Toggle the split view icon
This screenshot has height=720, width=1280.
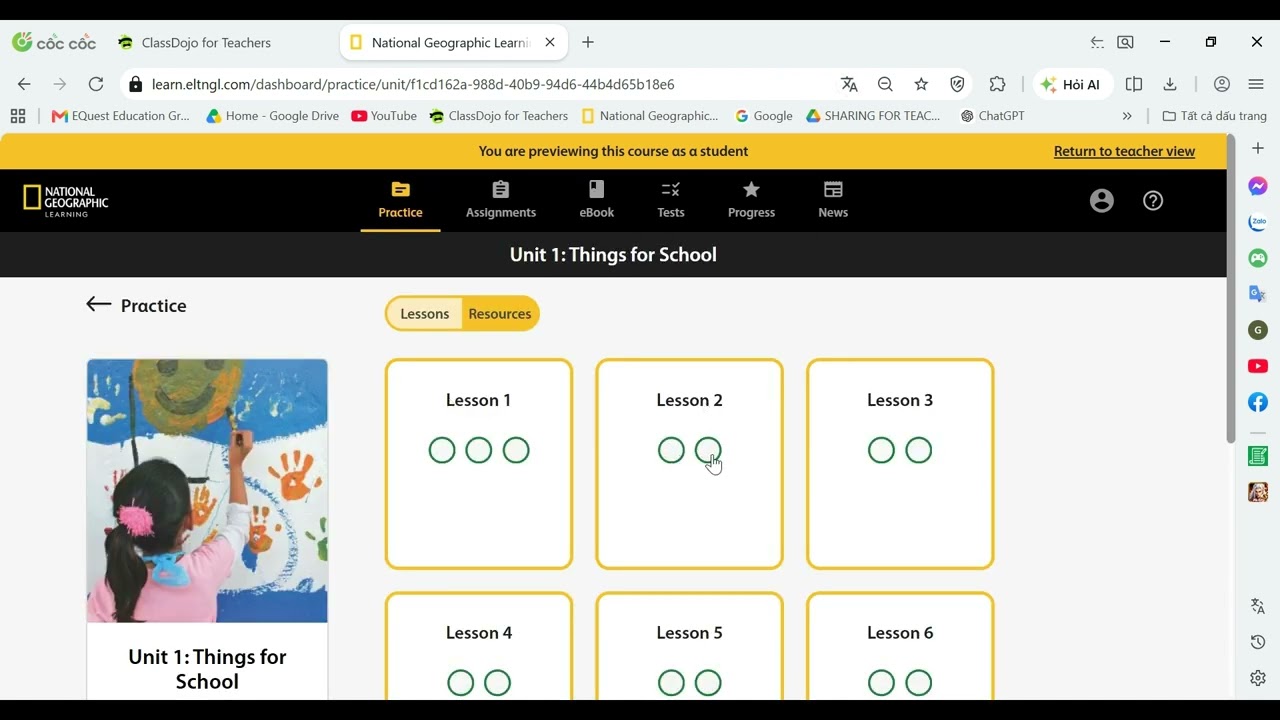[1134, 84]
